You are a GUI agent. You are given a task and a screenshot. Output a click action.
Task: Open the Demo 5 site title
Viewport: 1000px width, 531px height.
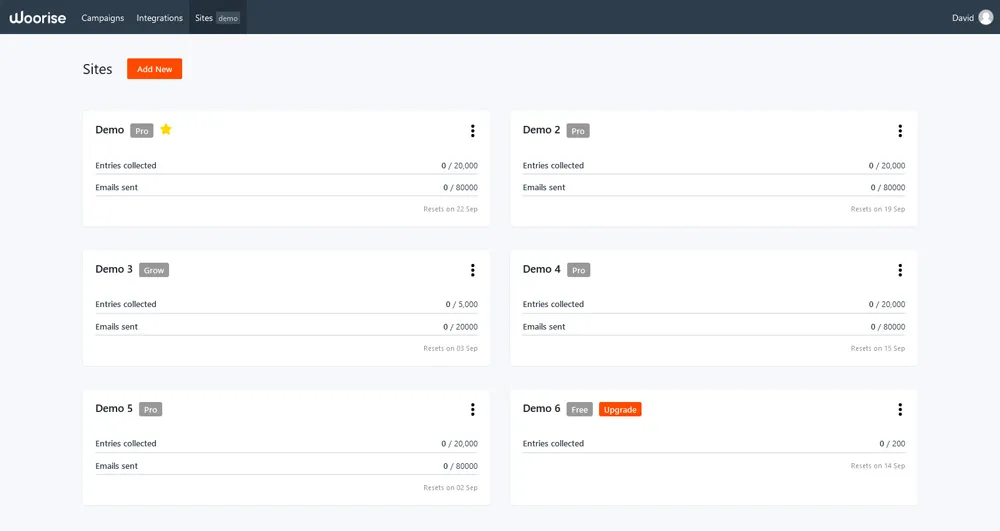114,408
